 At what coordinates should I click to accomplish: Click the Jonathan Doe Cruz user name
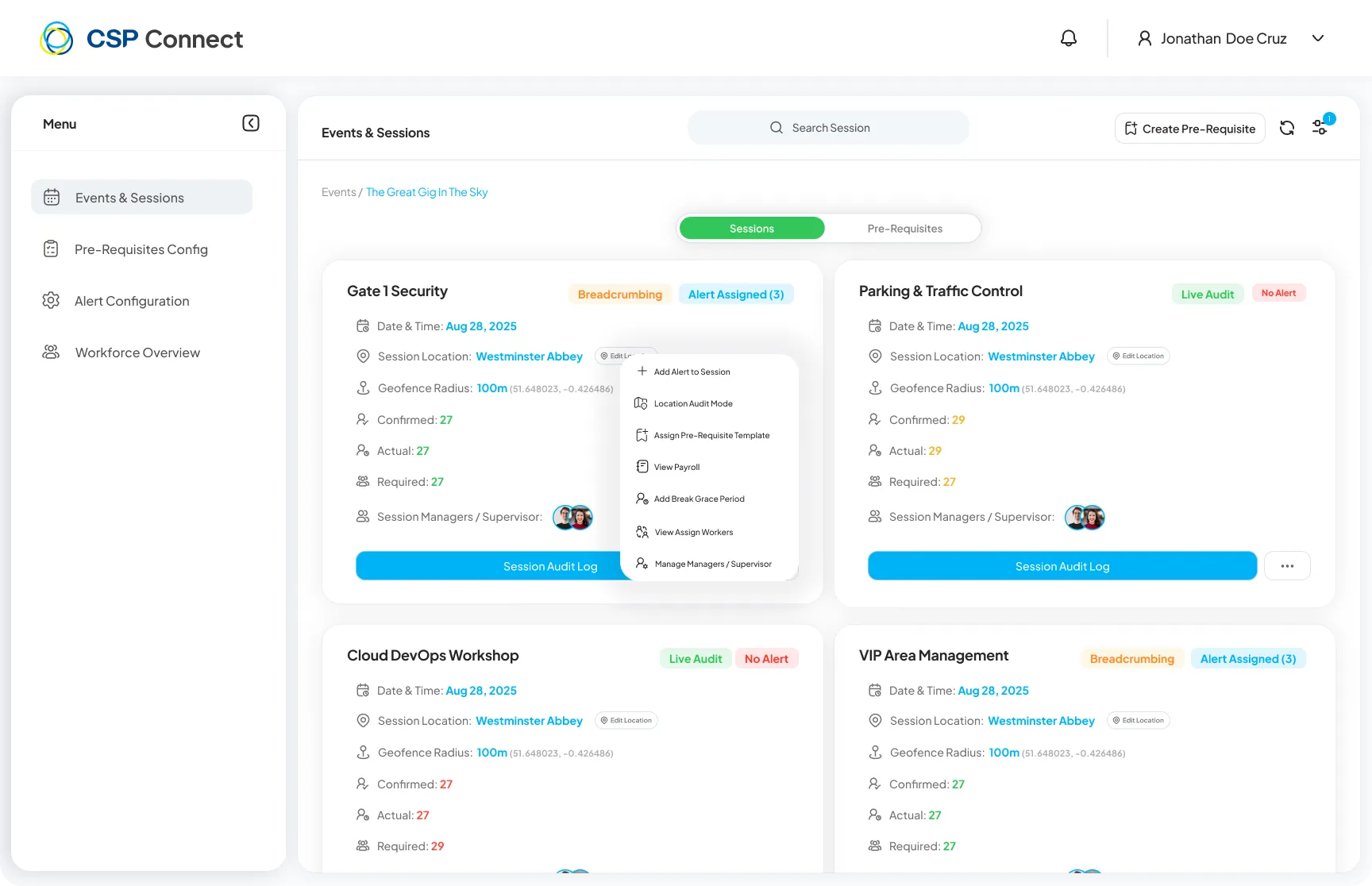point(1224,38)
